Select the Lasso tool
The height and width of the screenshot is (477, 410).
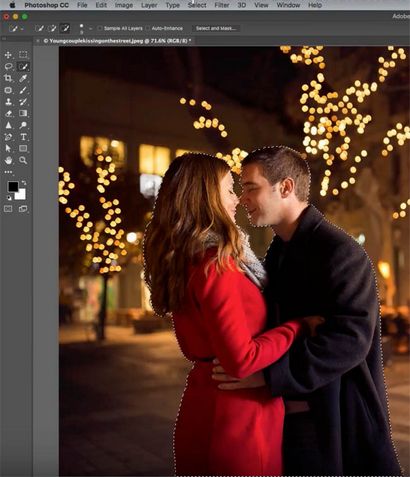8,66
